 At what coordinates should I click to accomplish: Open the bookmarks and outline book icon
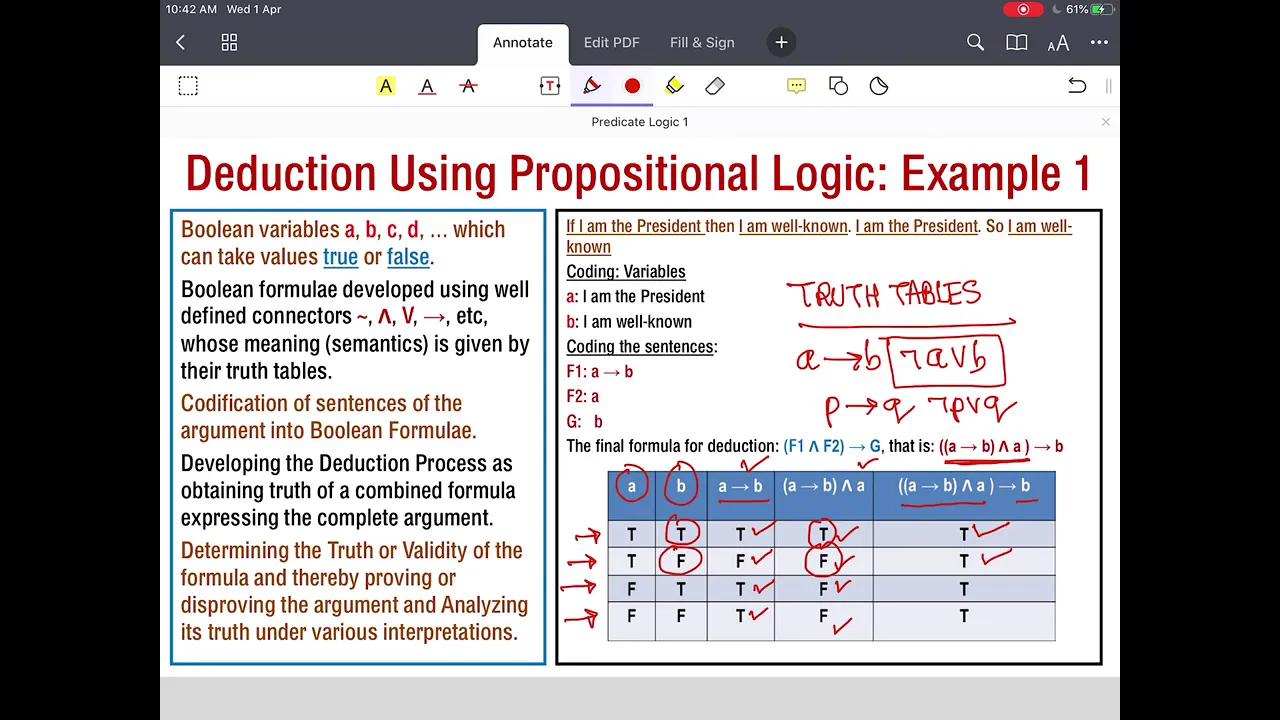1016,42
